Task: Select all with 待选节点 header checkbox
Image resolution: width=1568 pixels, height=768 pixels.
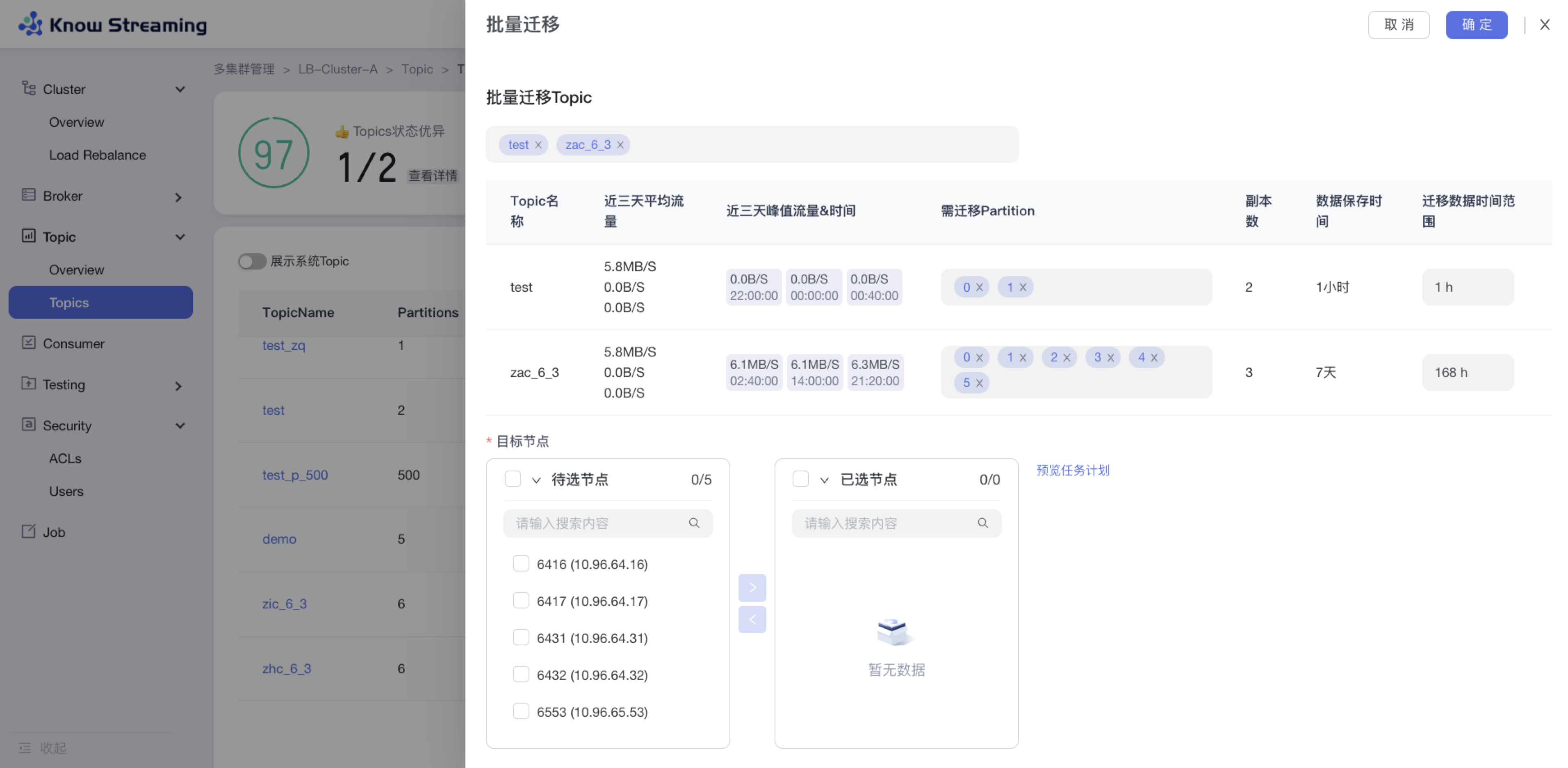Action: pos(513,479)
